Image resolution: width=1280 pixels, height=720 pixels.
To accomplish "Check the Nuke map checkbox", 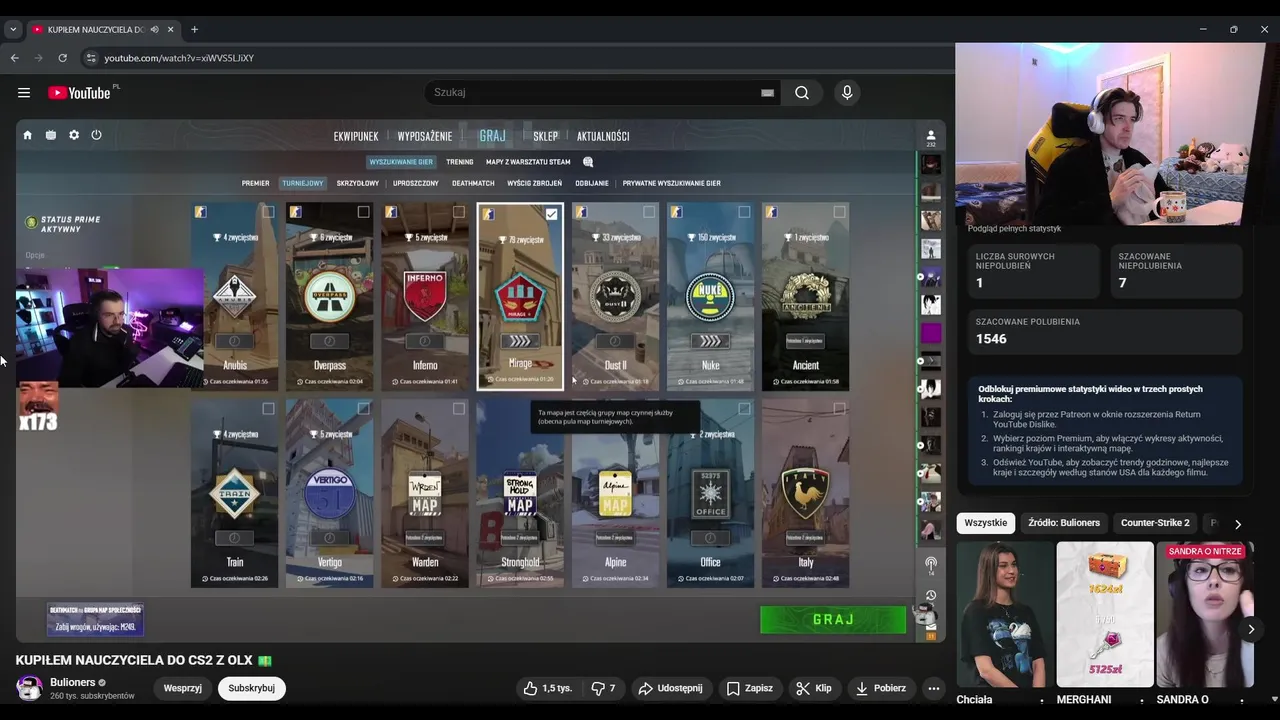I will [x=744, y=212].
